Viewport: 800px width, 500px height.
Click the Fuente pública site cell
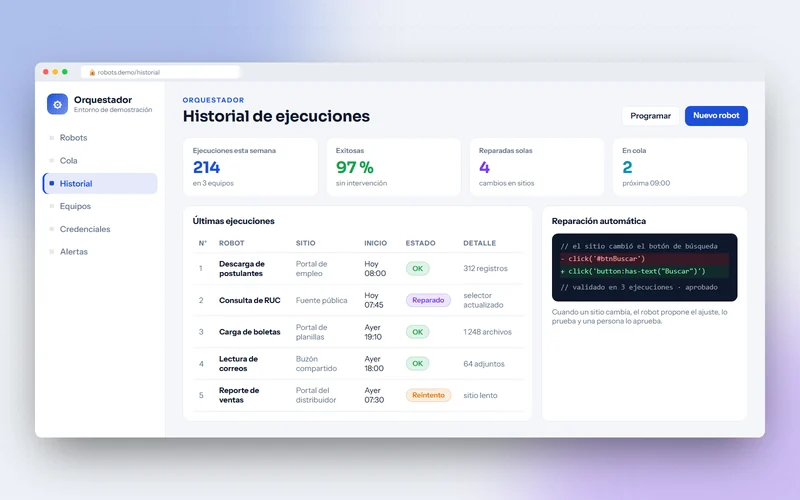click(321, 301)
